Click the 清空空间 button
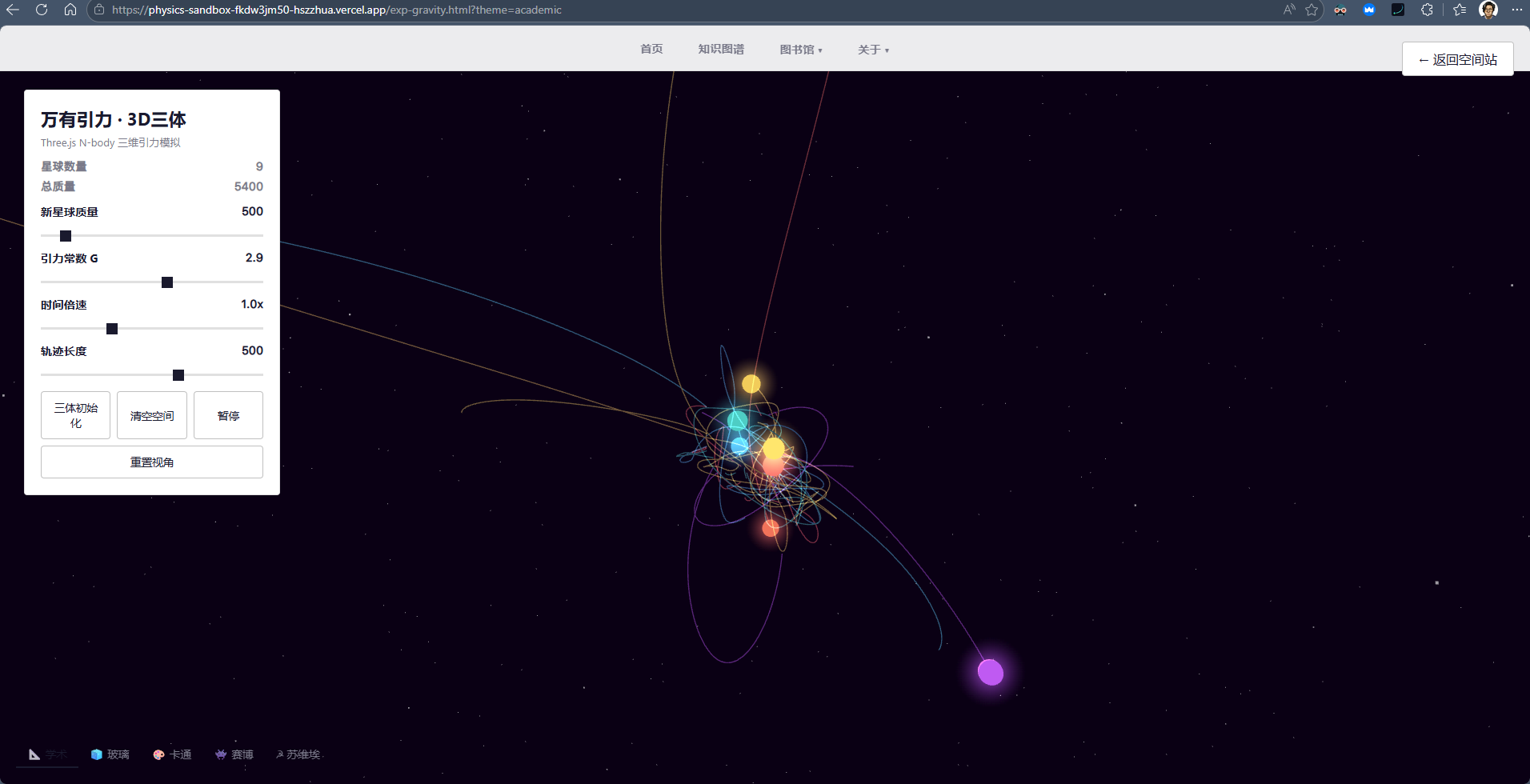The width and height of the screenshot is (1530, 784). pos(152,415)
